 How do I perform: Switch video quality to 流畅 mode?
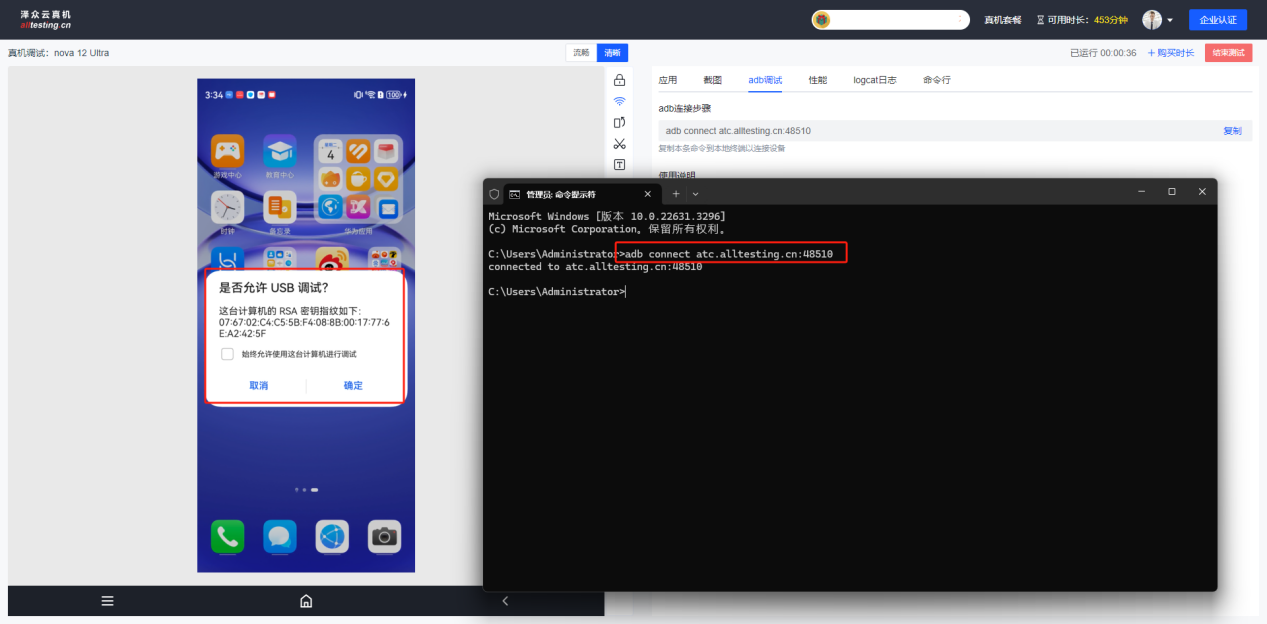(x=581, y=53)
